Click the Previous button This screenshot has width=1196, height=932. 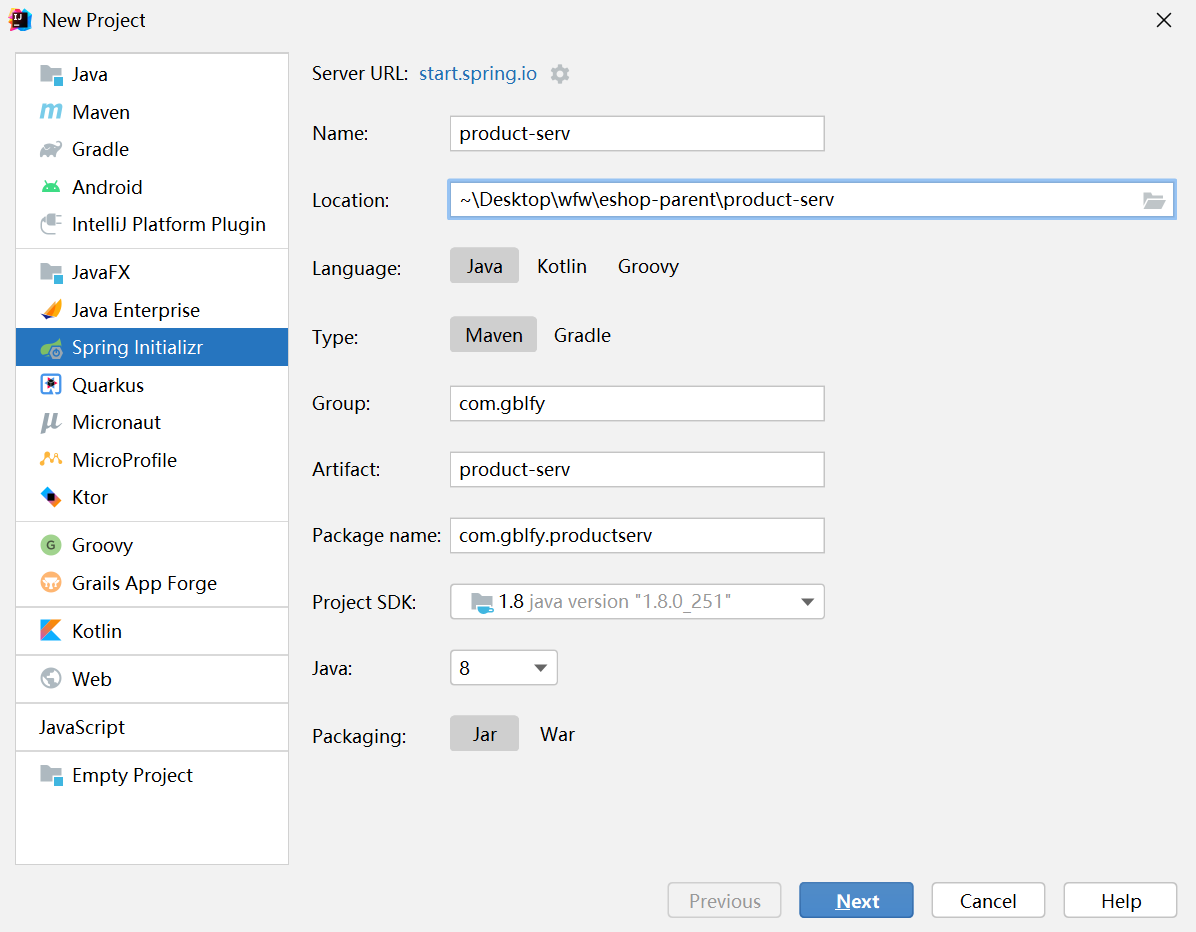(x=724, y=901)
